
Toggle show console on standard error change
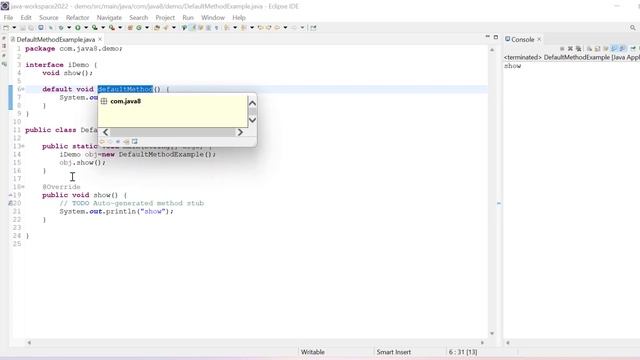click(x=622, y=49)
